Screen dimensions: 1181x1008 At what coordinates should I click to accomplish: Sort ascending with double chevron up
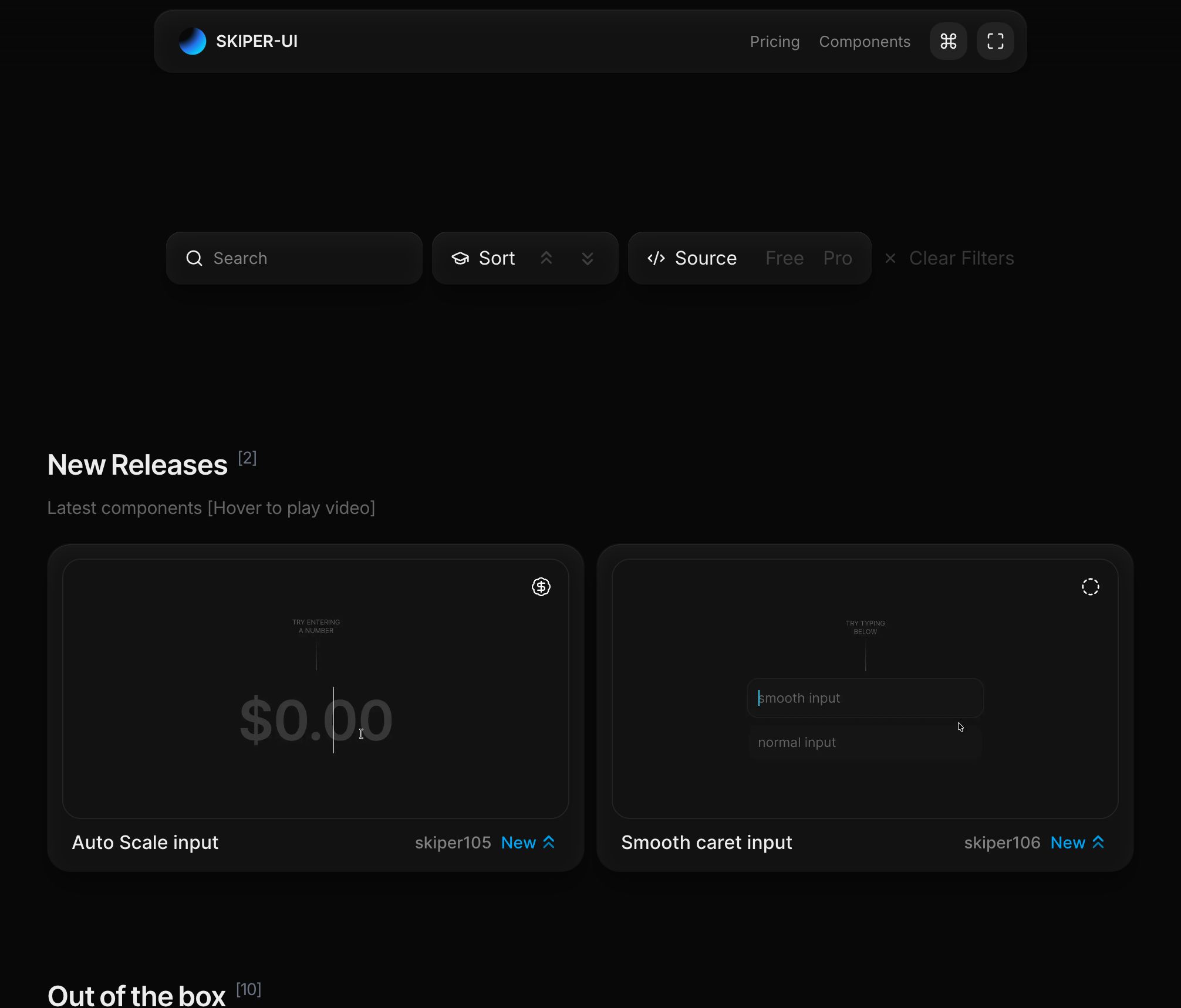pos(546,258)
